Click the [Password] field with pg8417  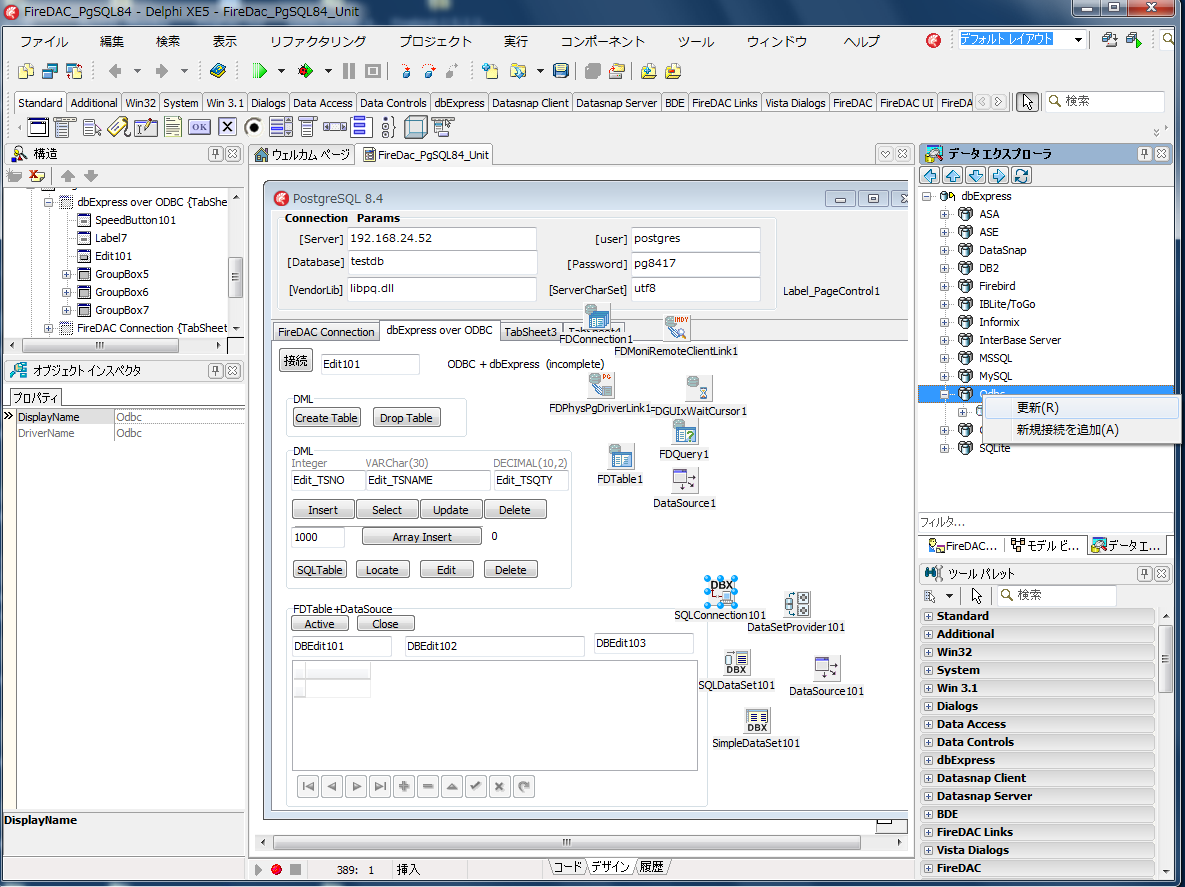click(x=695, y=264)
